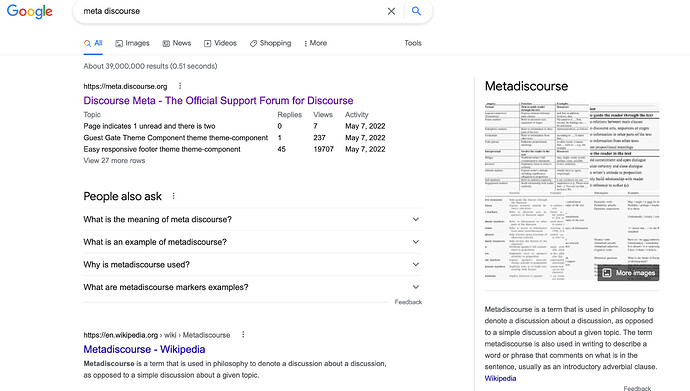Open the More images button

629,273
